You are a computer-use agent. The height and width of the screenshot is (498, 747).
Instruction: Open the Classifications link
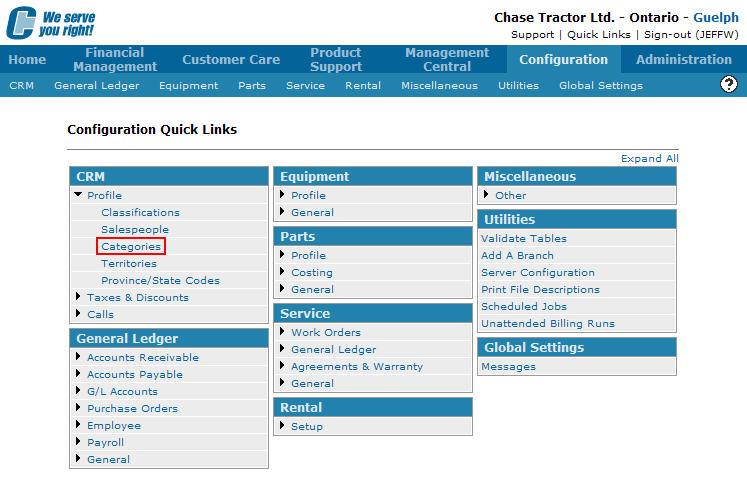point(141,213)
